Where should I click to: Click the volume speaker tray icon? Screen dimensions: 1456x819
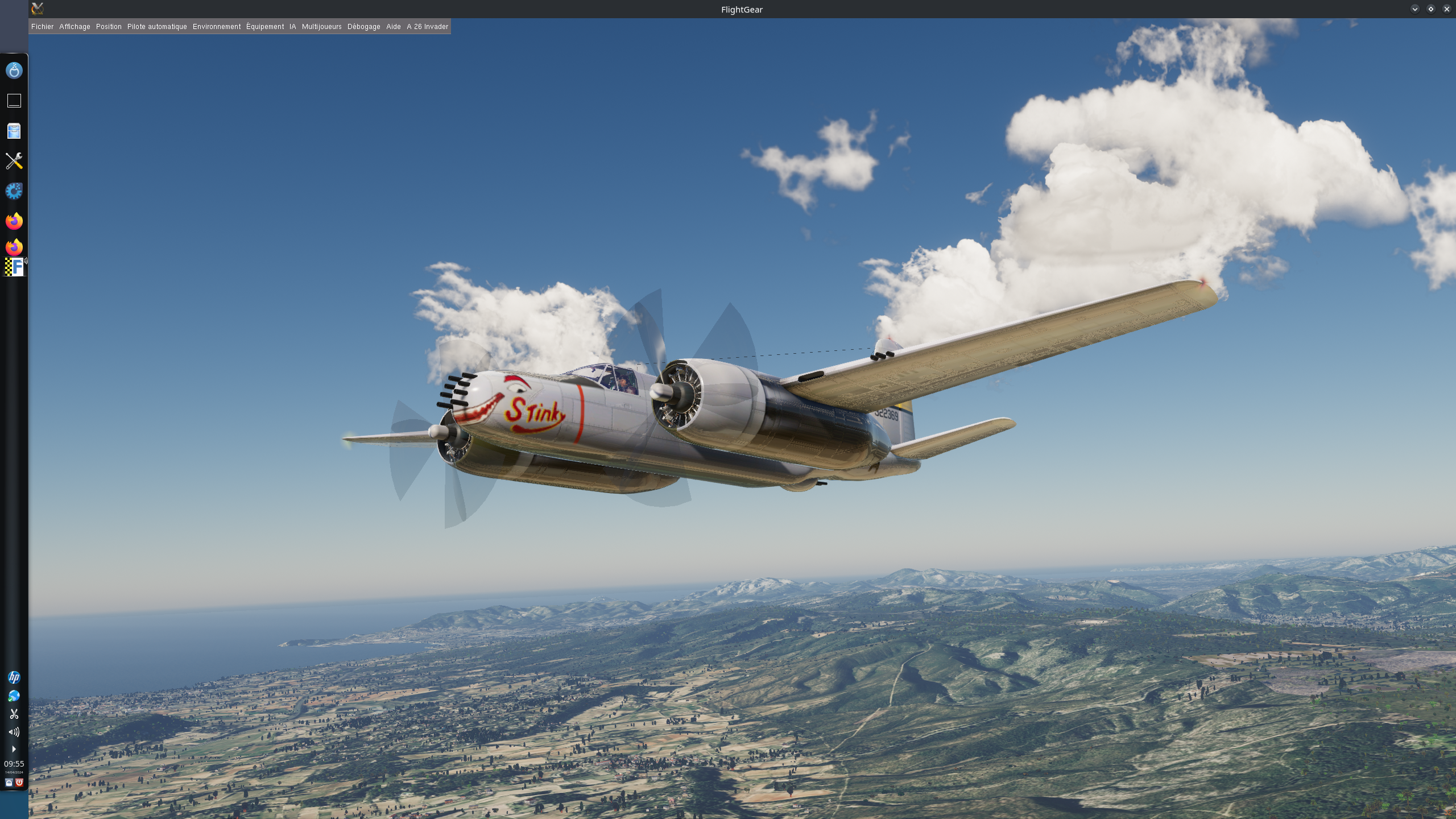14,732
